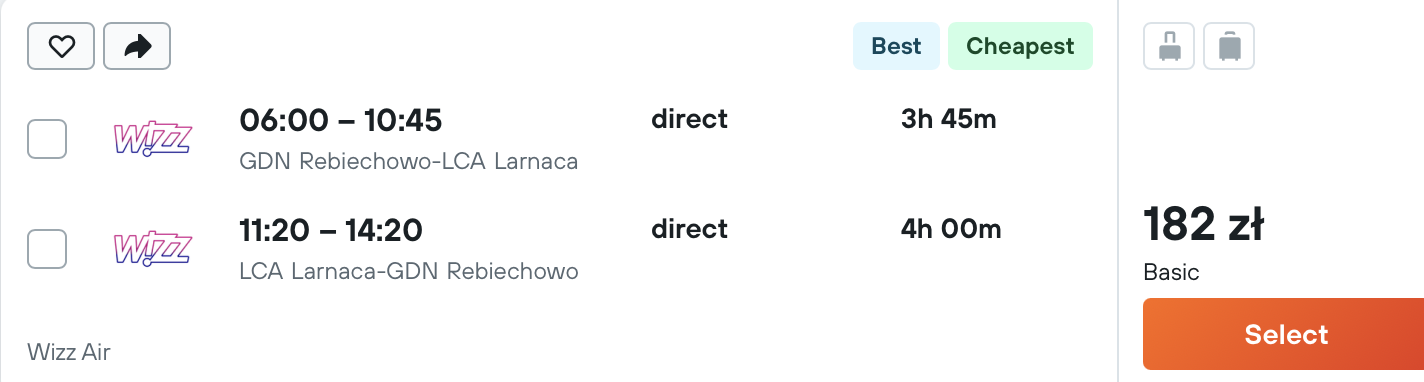
Task: Click Wizz logo on return flight
Action: pyautogui.click(x=153, y=249)
